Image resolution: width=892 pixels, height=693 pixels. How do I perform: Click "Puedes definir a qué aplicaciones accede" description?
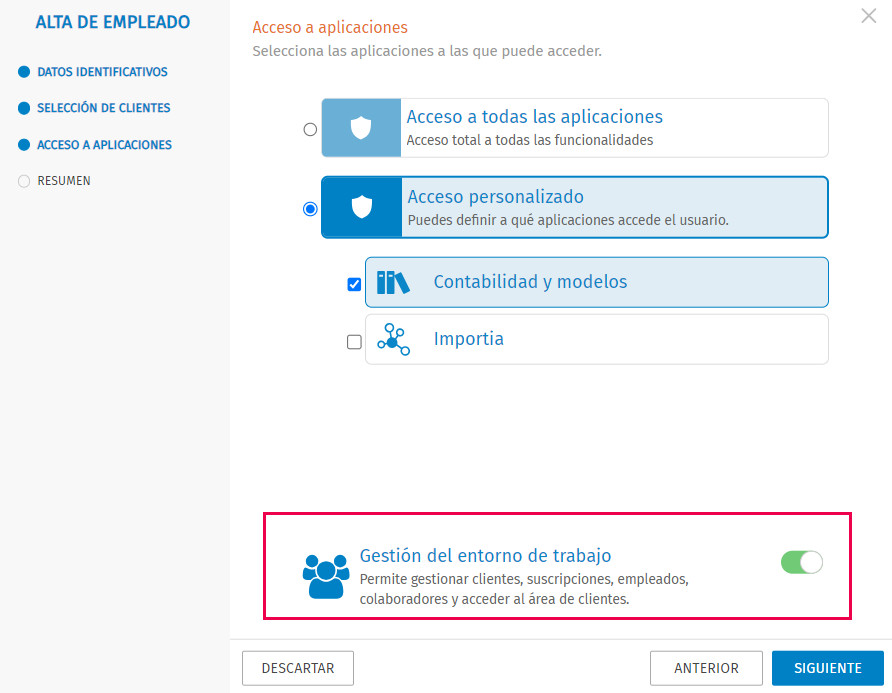pos(568,220)
